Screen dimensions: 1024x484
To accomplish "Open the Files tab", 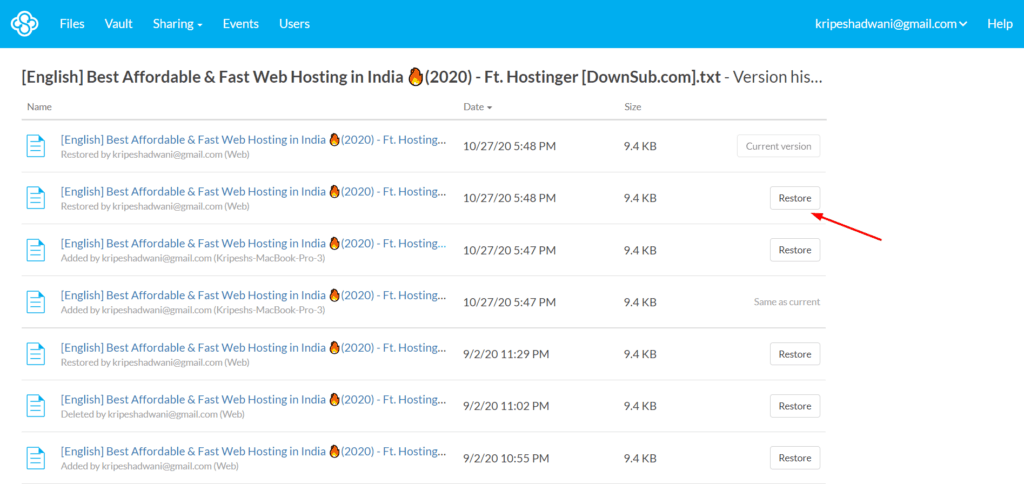I will click(x=72, y=23).
